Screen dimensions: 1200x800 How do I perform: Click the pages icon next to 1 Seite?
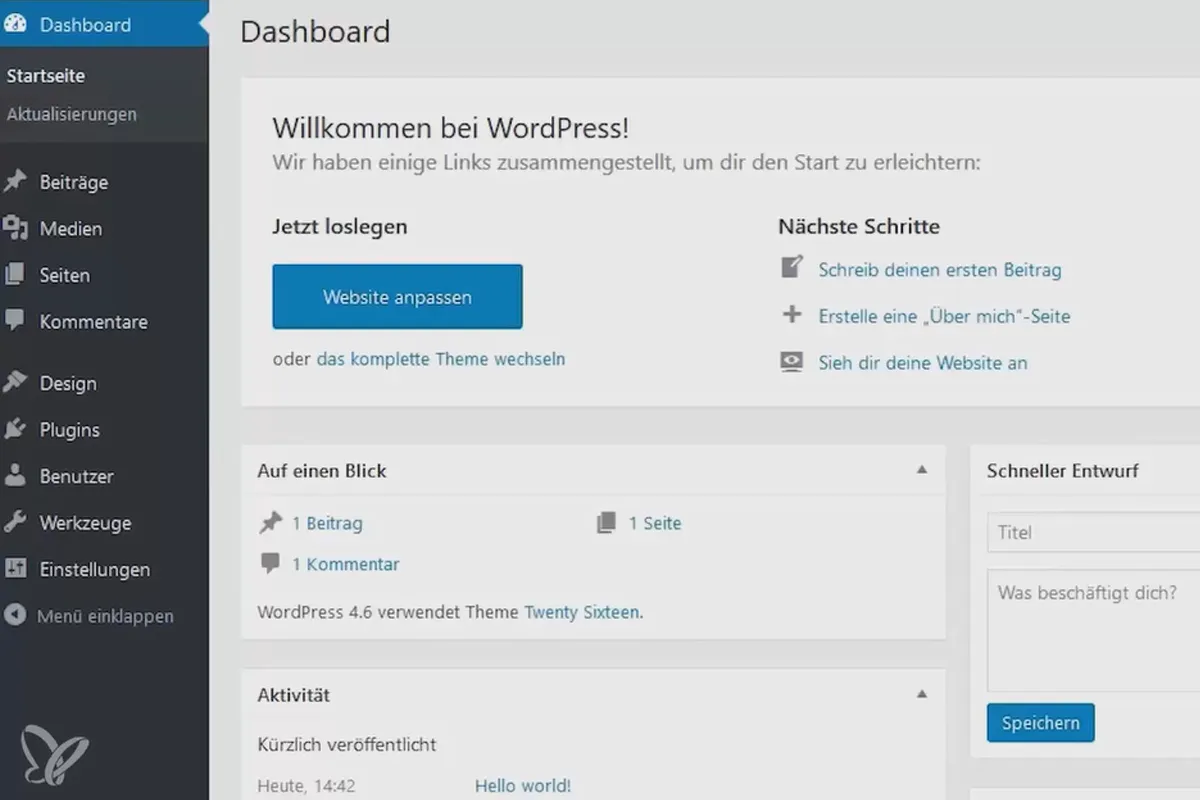click(606, 523)
